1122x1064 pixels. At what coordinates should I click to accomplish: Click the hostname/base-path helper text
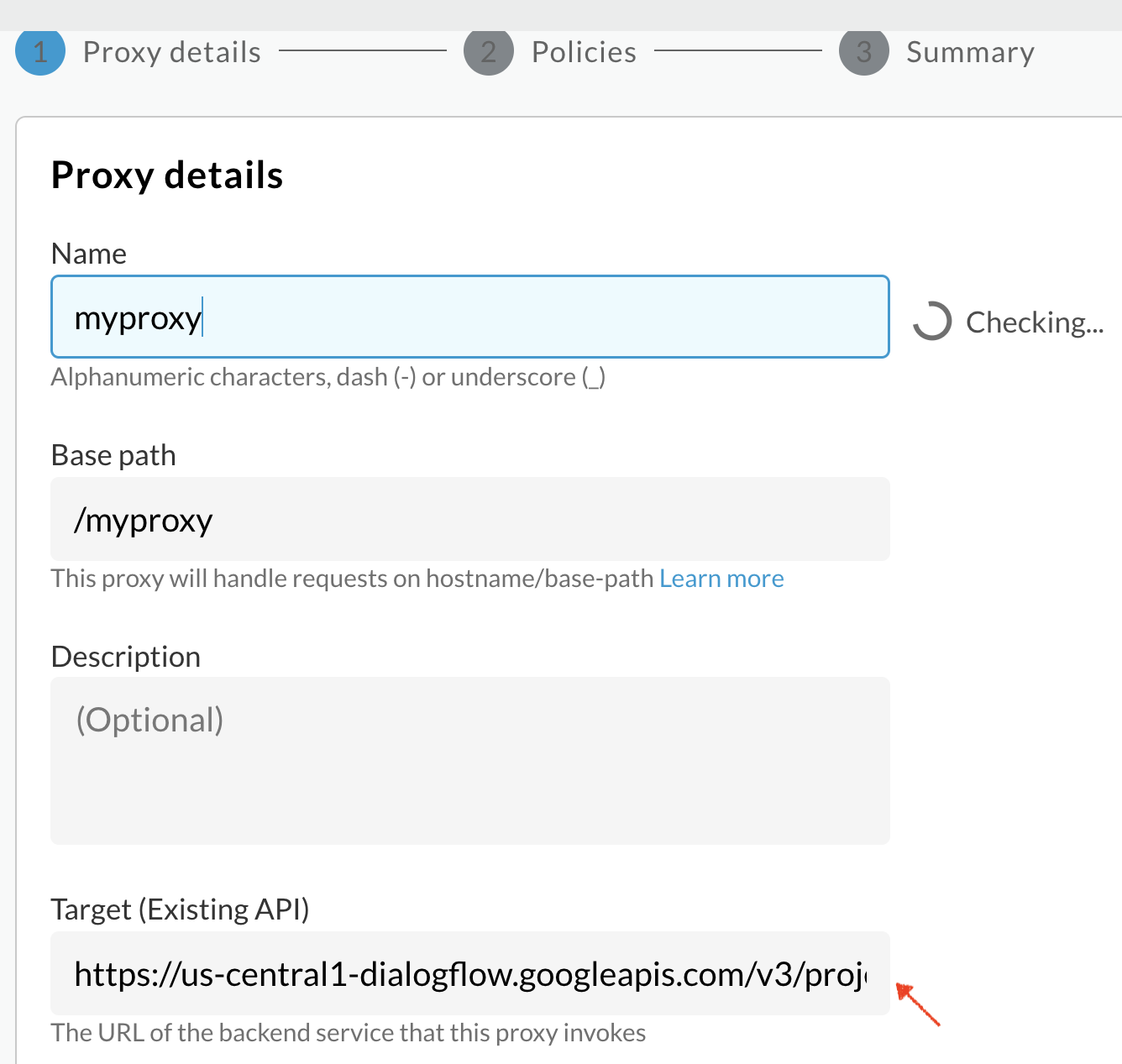pos(353,579)
